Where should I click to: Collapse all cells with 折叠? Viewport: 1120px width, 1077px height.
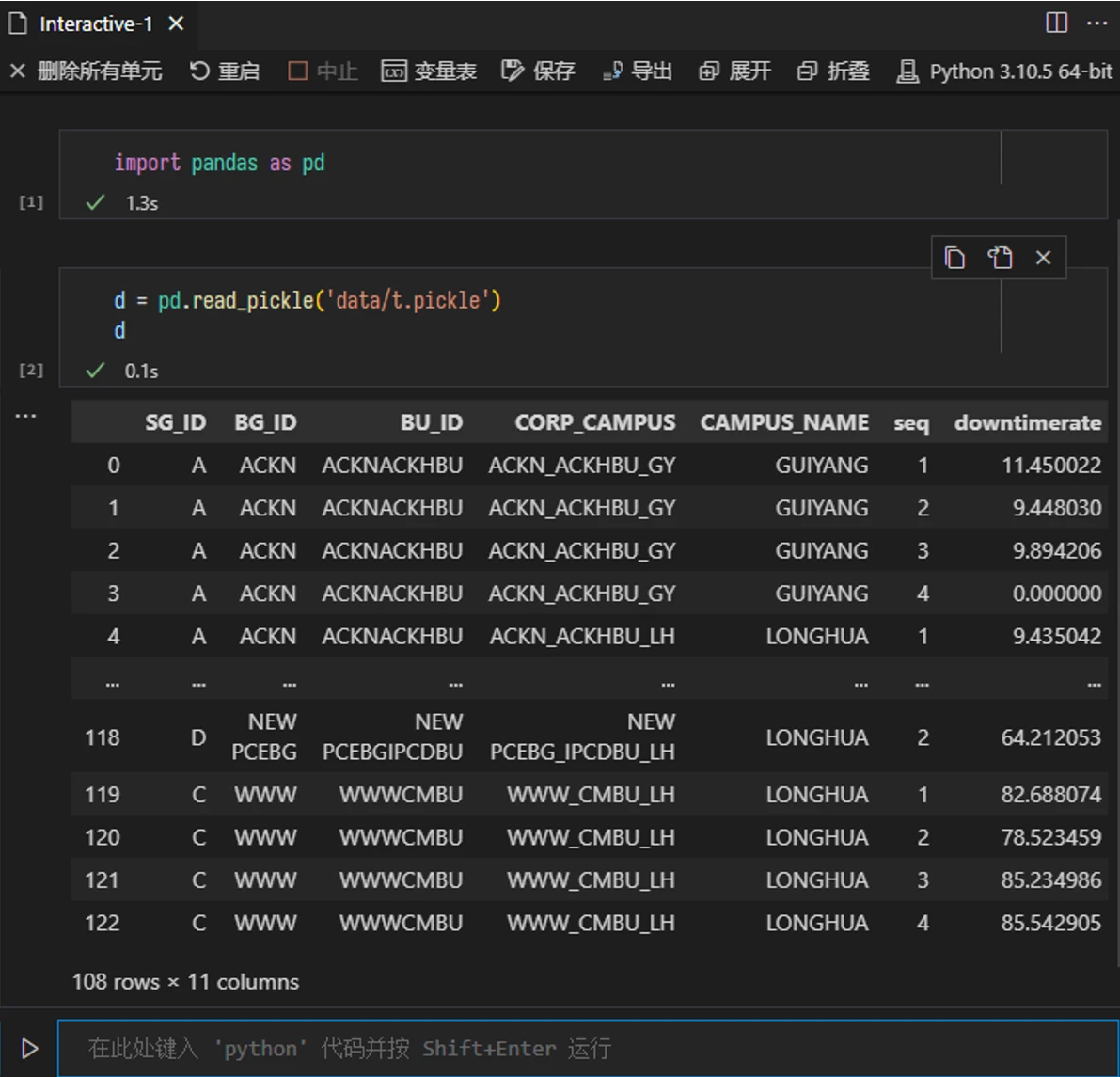coord(833,71)
